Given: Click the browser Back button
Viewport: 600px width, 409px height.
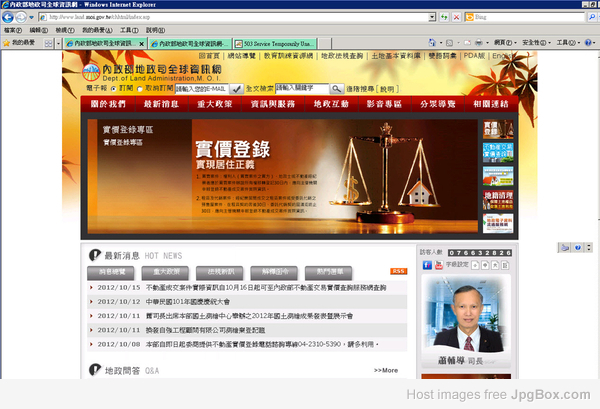Looking at the screenshot, I should (x=8, y=17).
